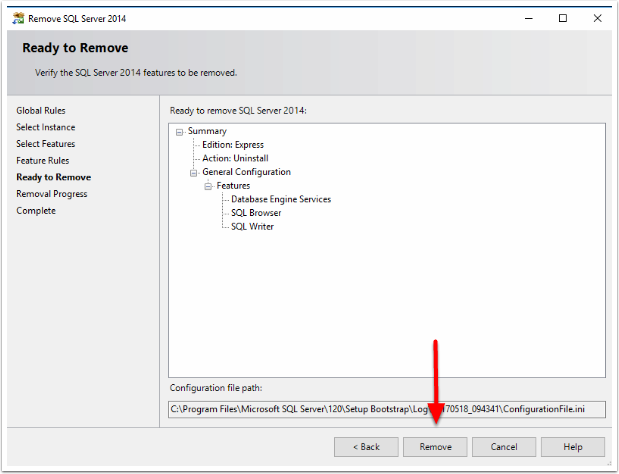Click the Summary label in tree
The image size is (619, 474).
coord(207,131)
